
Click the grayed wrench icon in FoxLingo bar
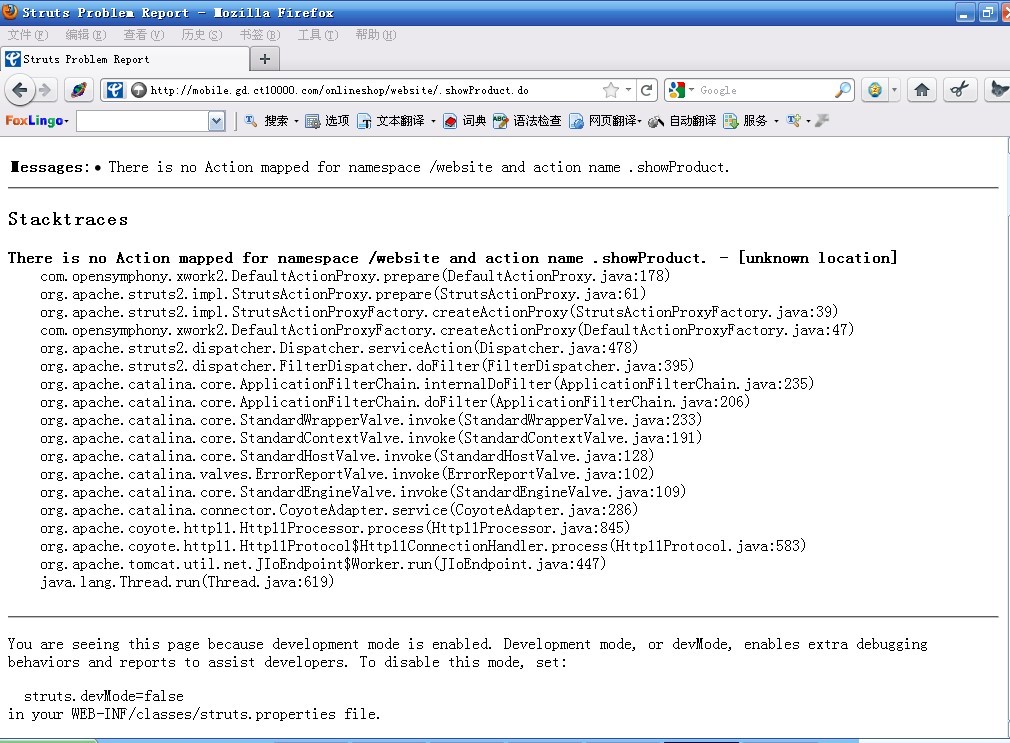(822, 121)
